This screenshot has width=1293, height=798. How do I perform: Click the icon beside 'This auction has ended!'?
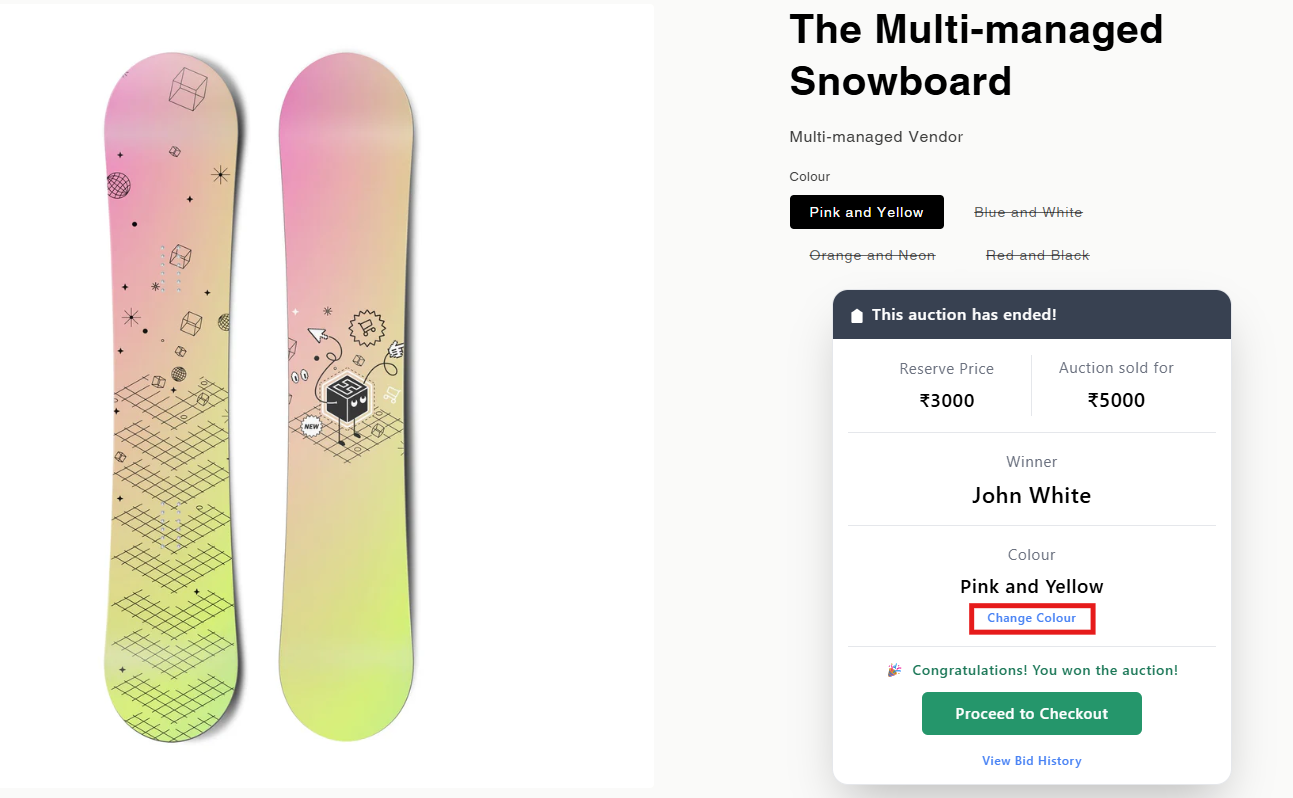[856, 315]
